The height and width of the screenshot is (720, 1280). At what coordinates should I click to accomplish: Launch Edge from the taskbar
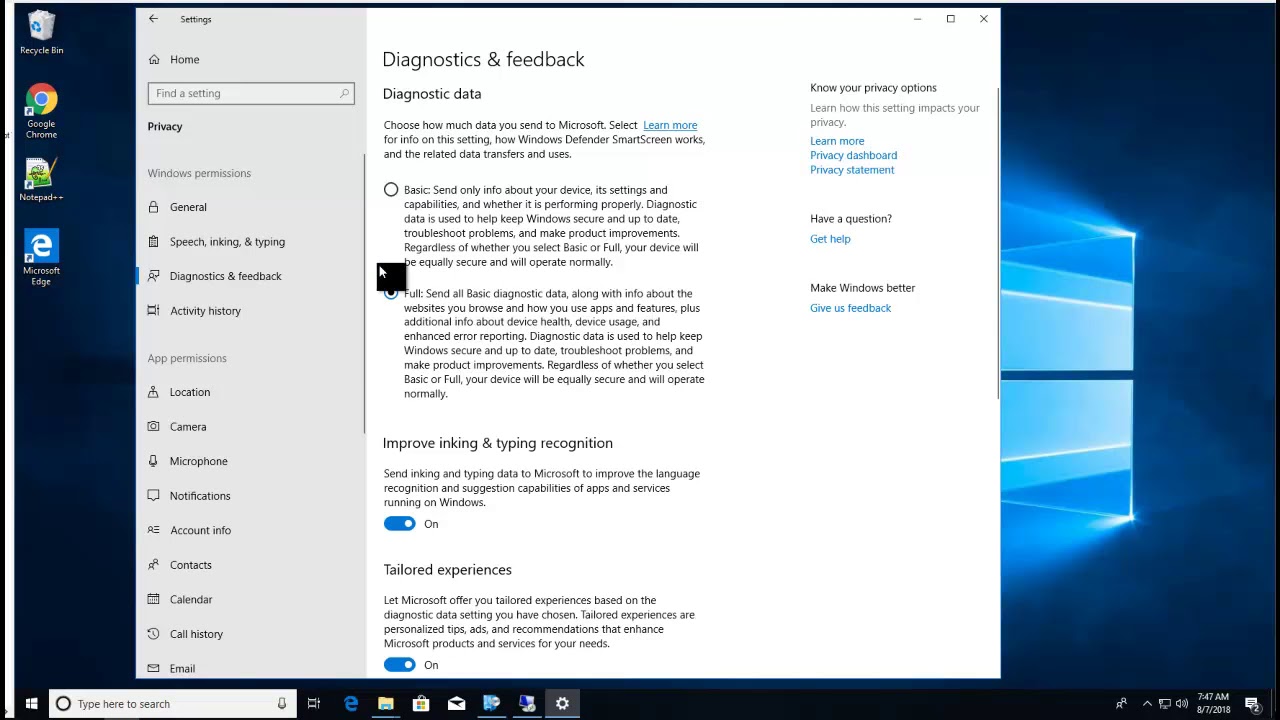coord(351,704)
